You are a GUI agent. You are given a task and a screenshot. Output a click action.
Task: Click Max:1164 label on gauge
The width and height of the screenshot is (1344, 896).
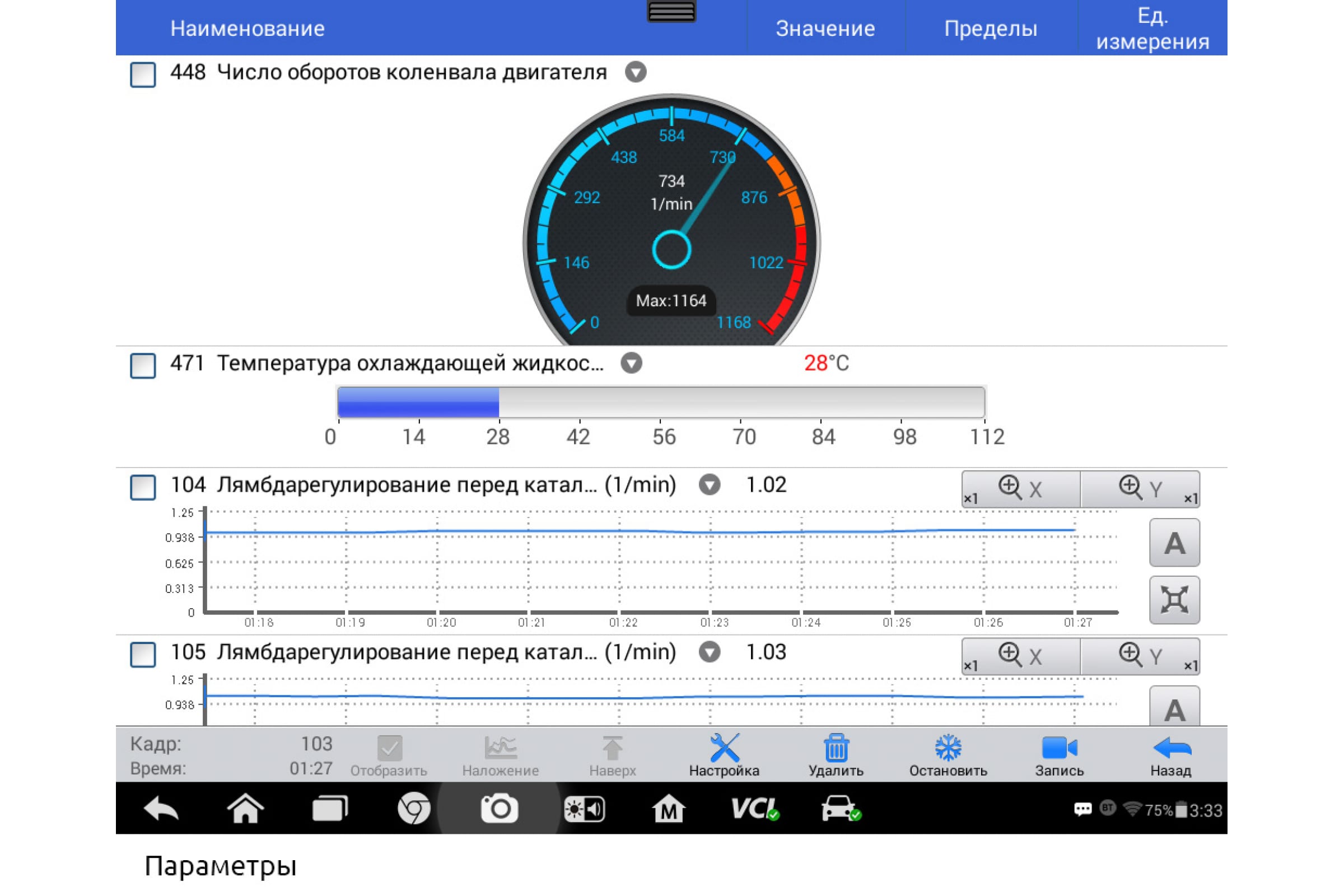671,301
